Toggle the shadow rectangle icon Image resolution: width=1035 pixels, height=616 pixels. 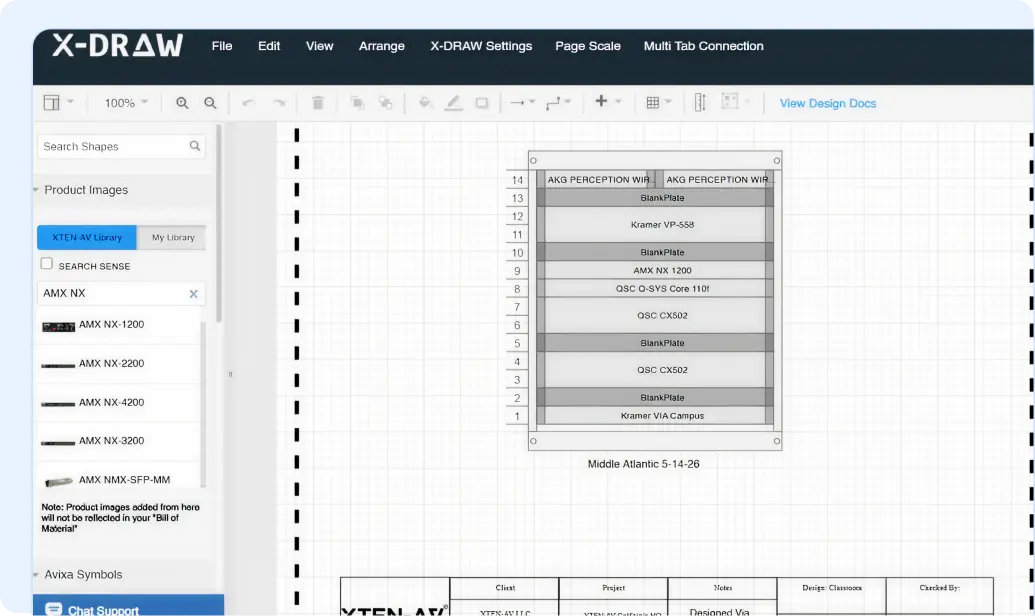pyautogui.click(x=482, y=103)
